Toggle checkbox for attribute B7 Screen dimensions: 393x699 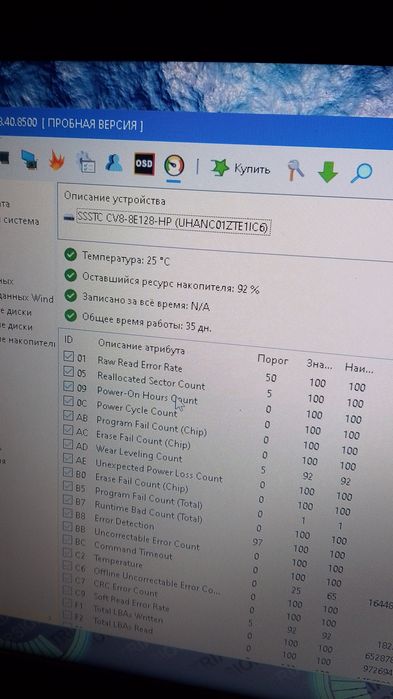tap(68, 499)
